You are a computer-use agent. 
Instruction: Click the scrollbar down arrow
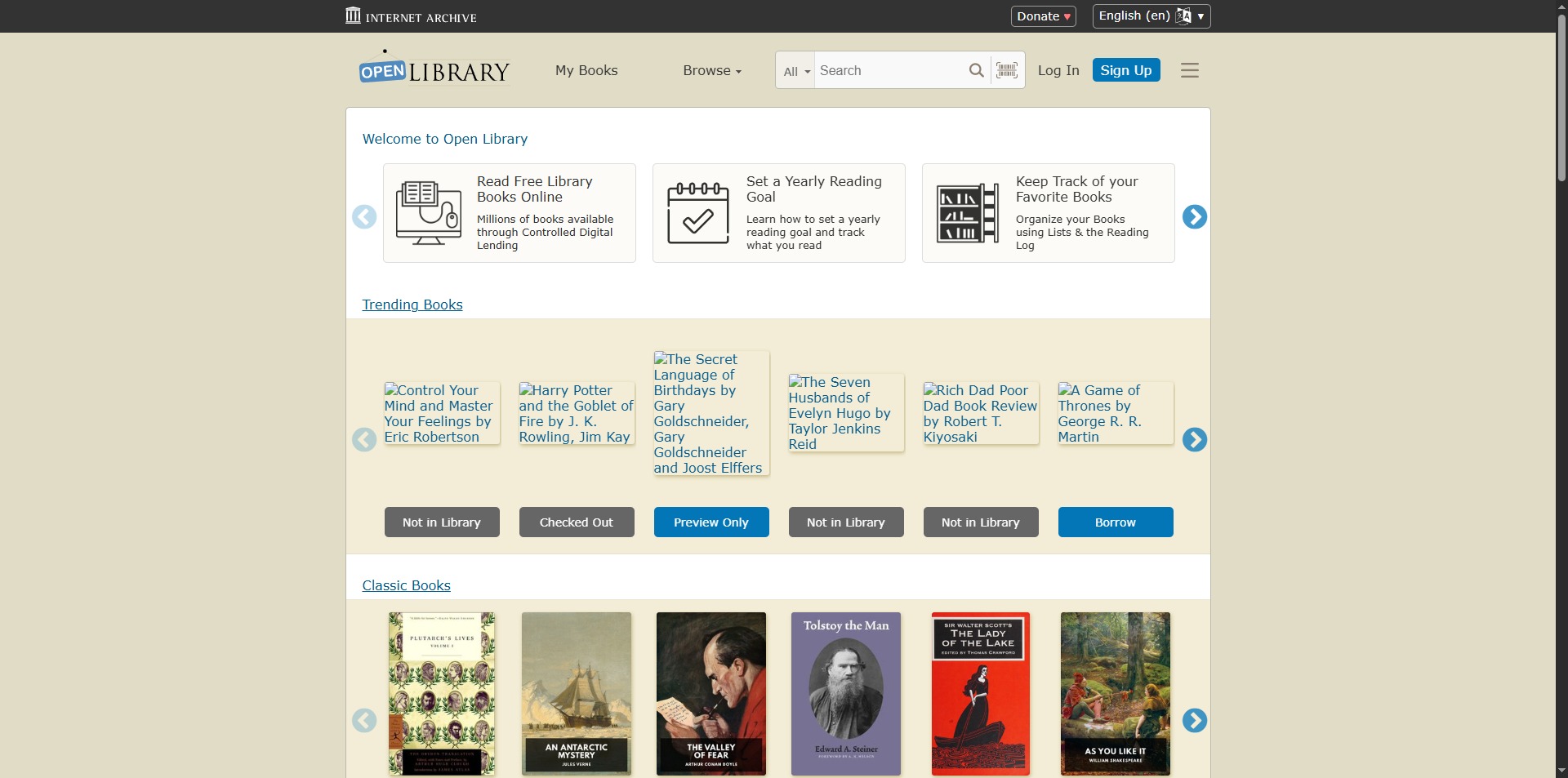[x=1561, y=771]
